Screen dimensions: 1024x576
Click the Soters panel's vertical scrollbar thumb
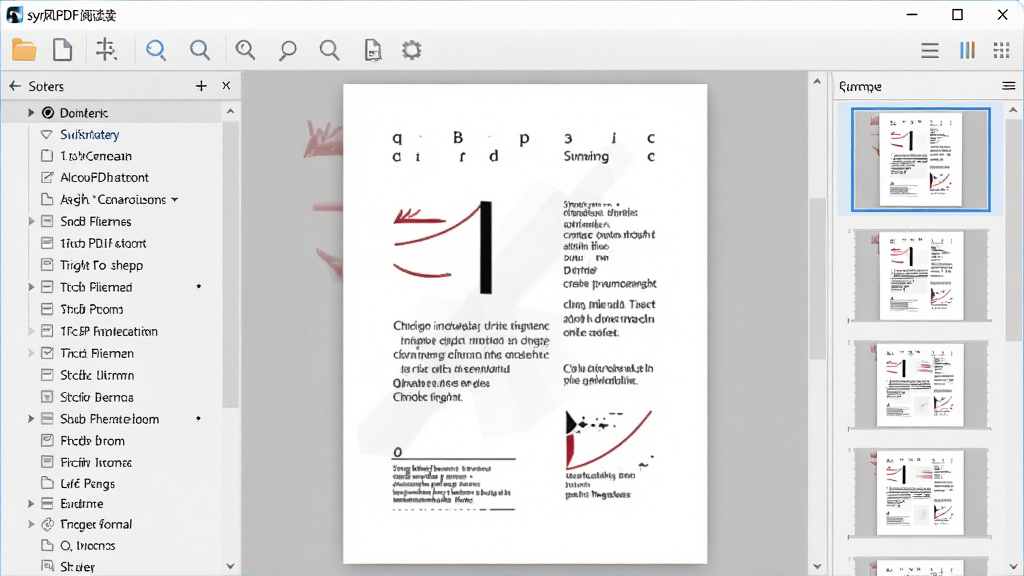(x=230, y=264)
